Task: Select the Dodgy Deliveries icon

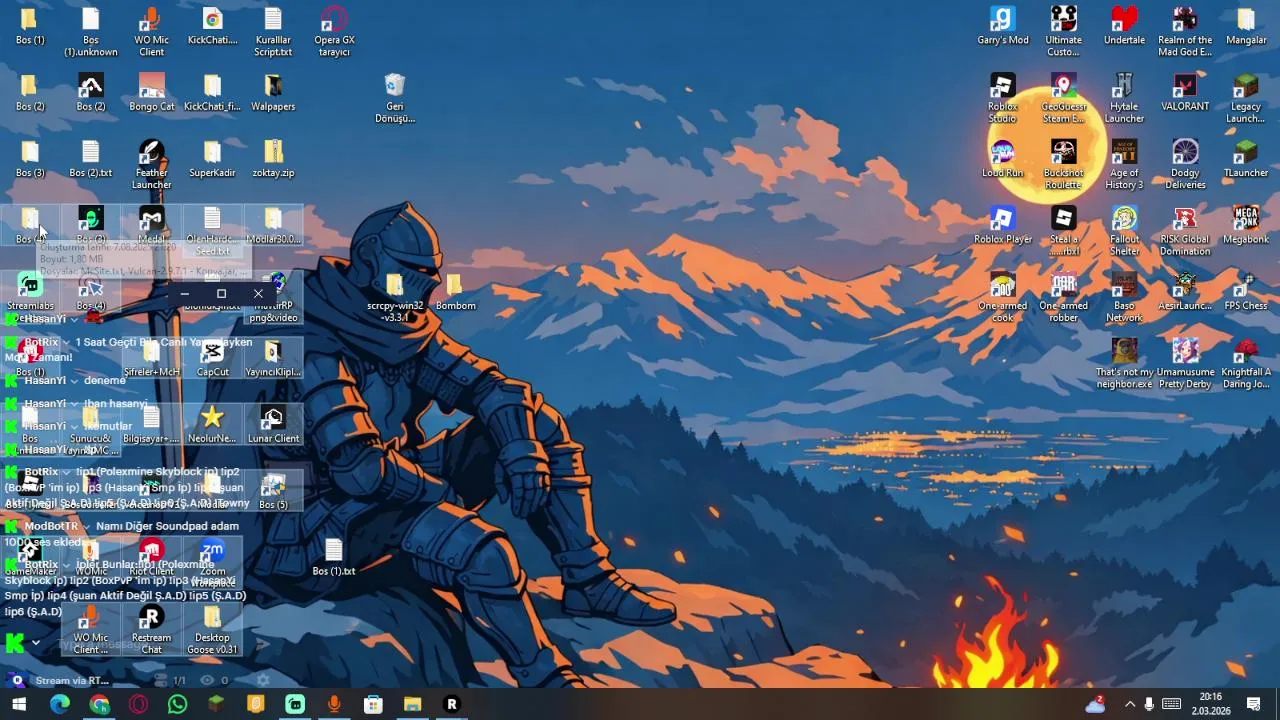Action: (1185, 164)
